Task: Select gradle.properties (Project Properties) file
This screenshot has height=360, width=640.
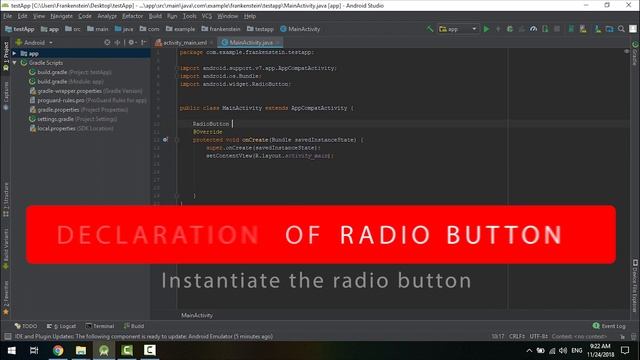Action: coord(78,110)
